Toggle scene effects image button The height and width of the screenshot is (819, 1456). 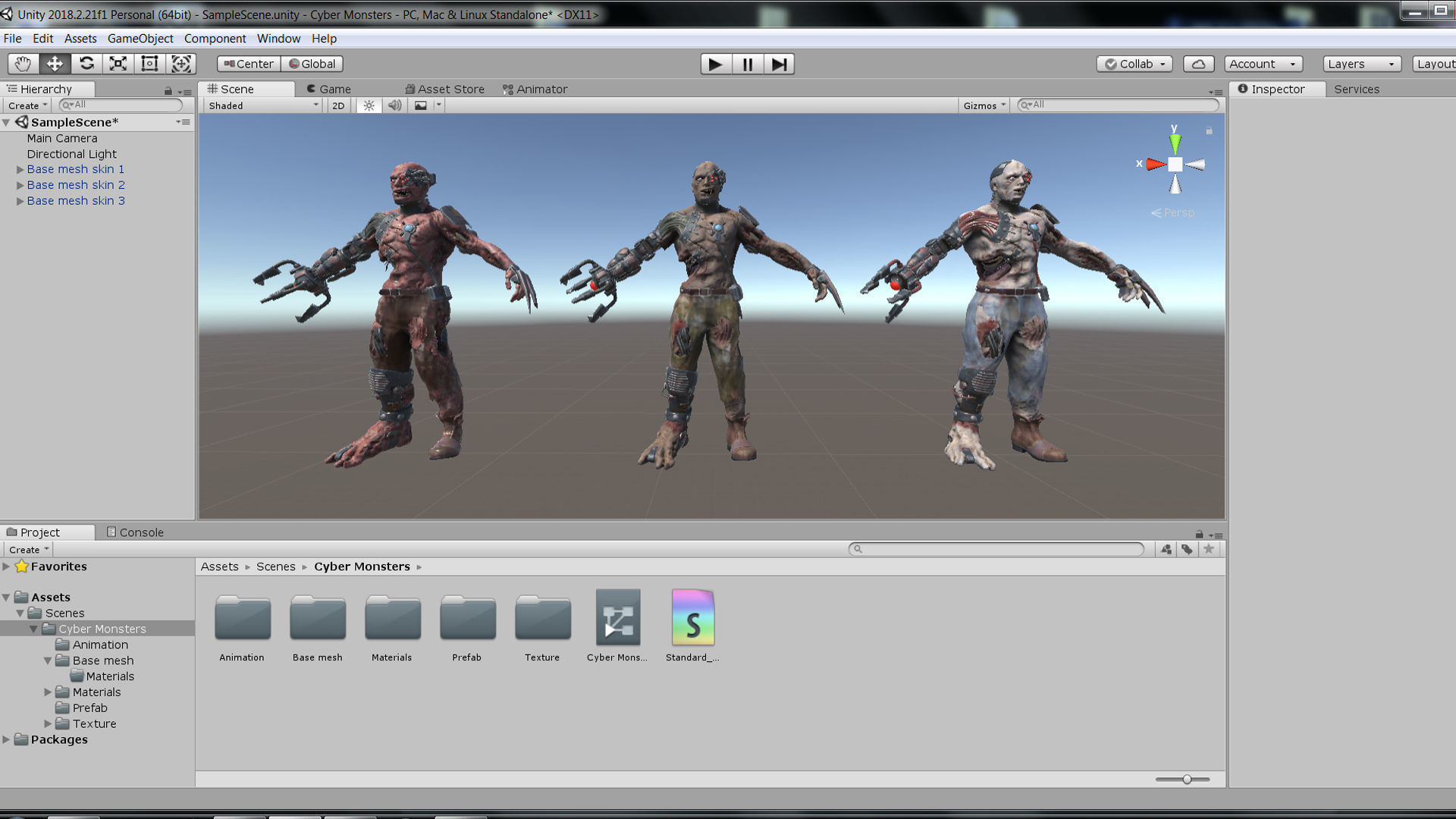pyautogui.click(x=421, y=105)
